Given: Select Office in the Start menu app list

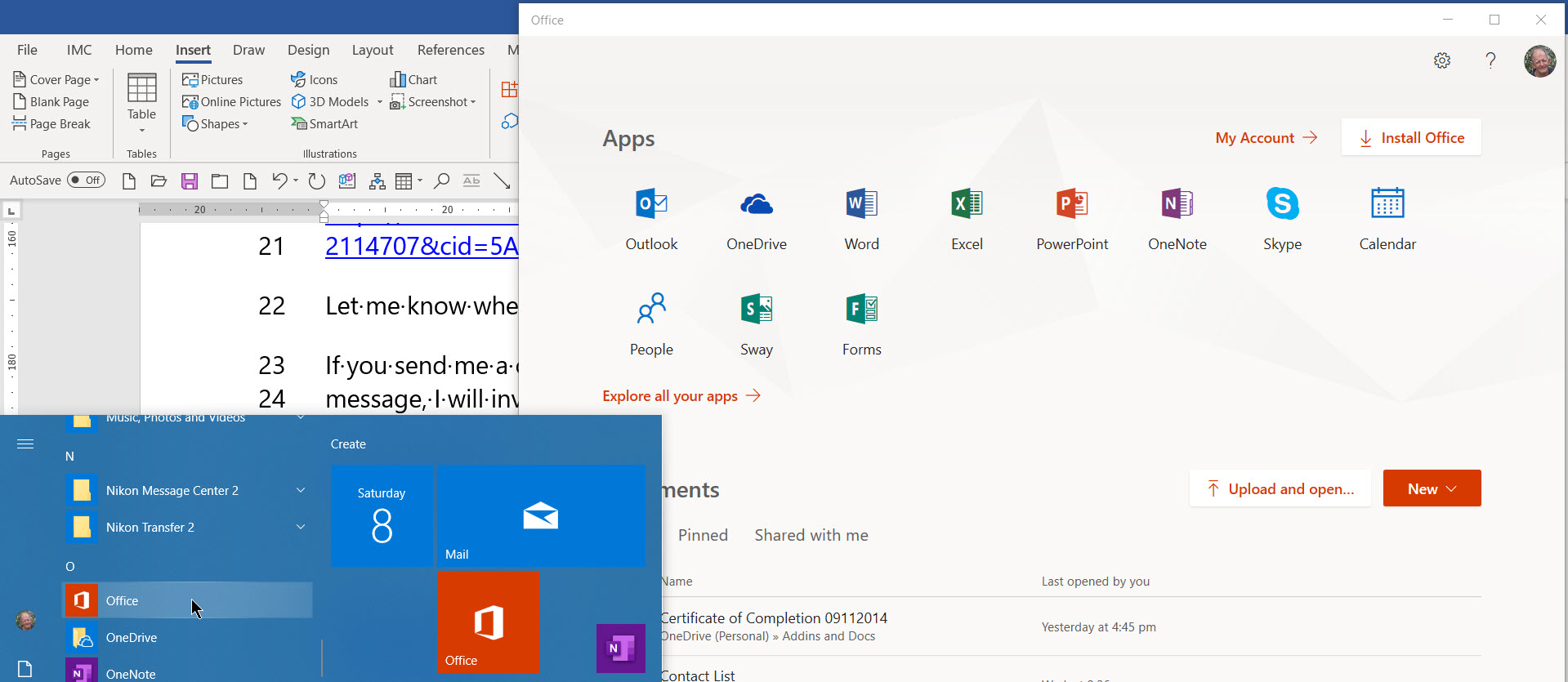Looking at the screenshot, I should 188,600.
